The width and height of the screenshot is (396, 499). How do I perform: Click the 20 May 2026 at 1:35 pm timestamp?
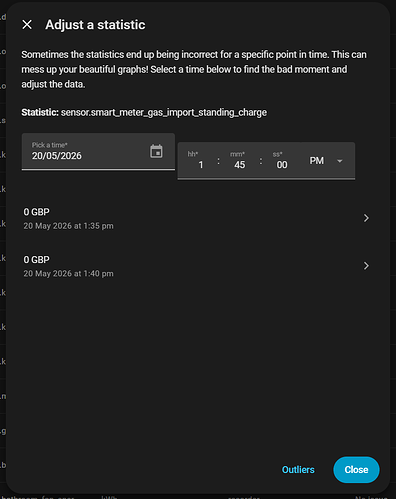click(68, 226)
